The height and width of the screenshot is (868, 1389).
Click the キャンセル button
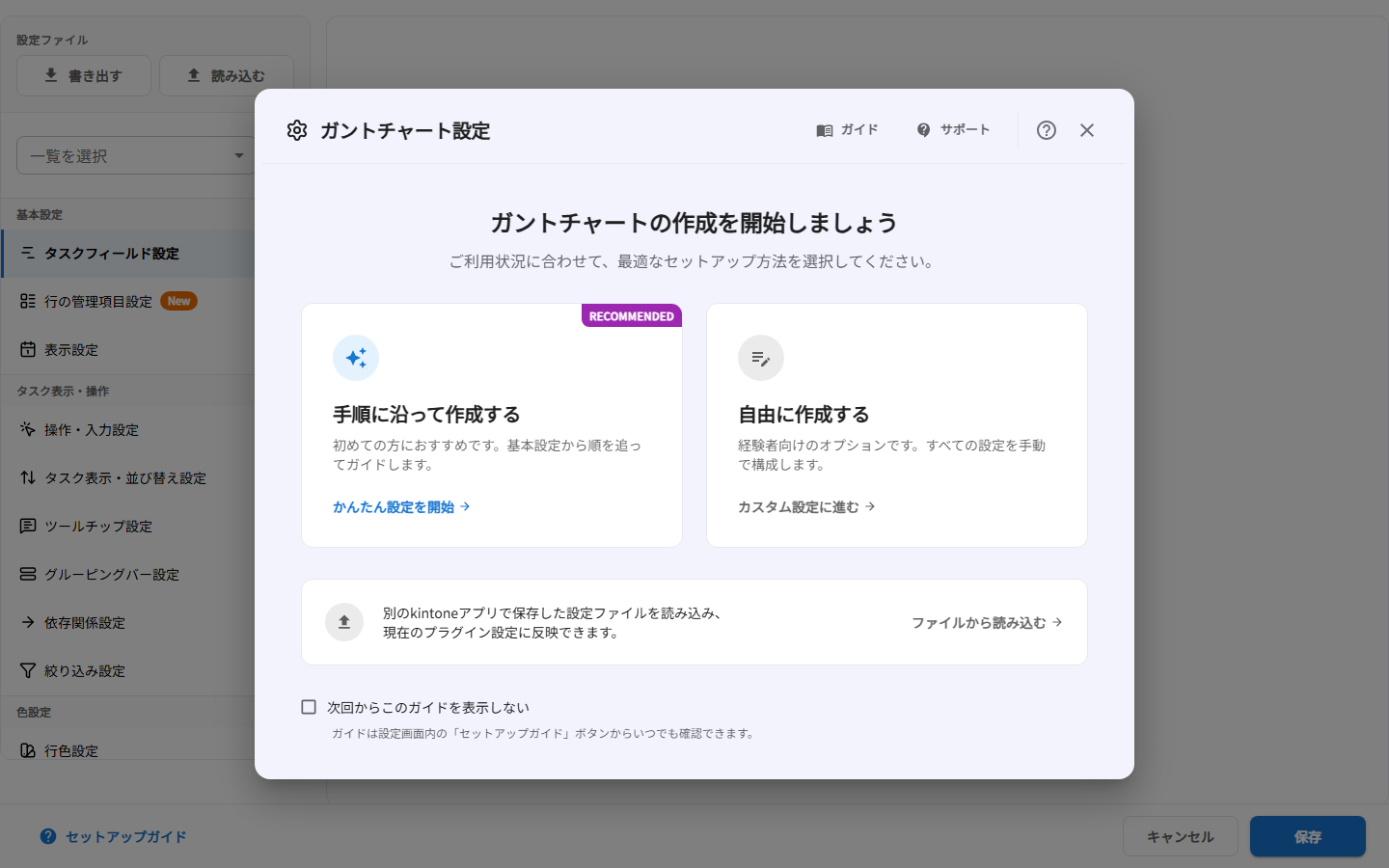pyautogui.click(x=1181, y=837)
